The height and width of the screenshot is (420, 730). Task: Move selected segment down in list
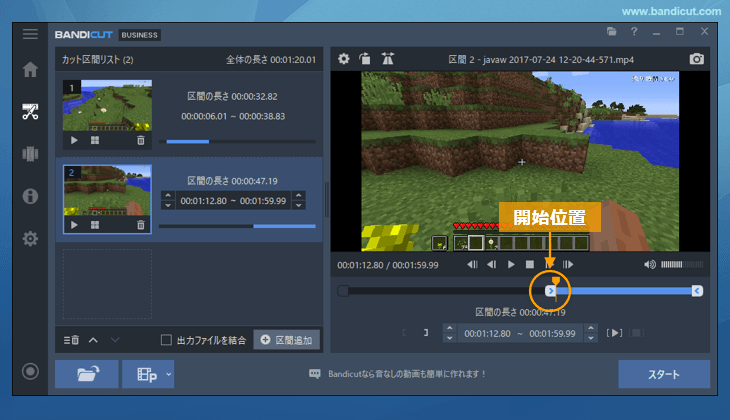click(x=115, y=340)
